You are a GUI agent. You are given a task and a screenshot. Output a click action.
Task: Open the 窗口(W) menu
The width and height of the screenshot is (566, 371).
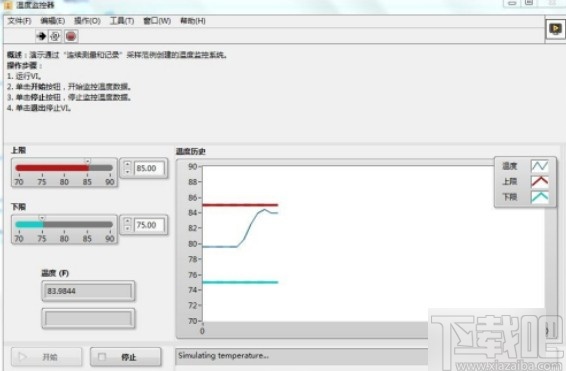(x=157, y=21)
